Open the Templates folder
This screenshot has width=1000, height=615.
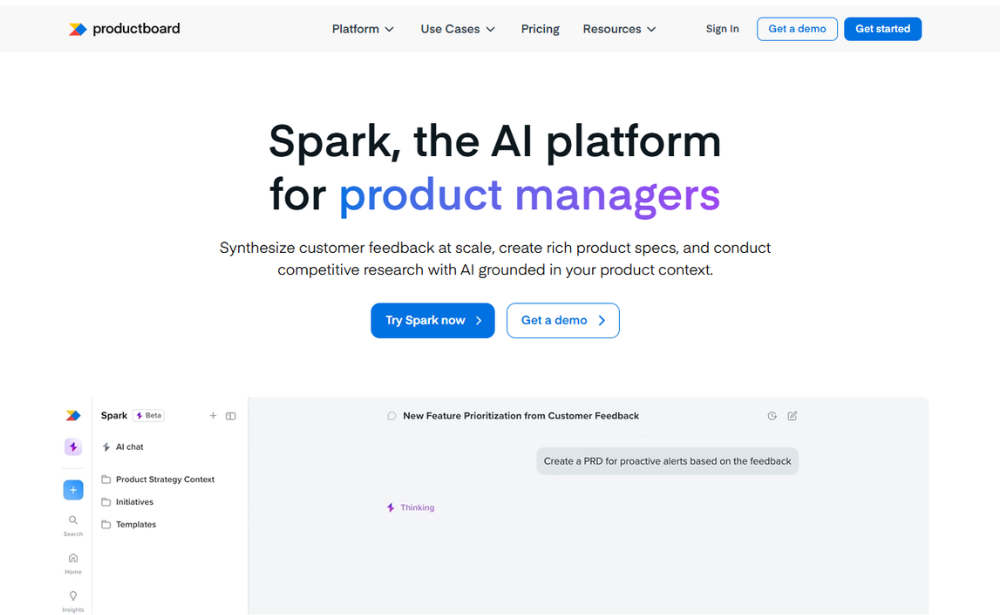pos(136,523)
